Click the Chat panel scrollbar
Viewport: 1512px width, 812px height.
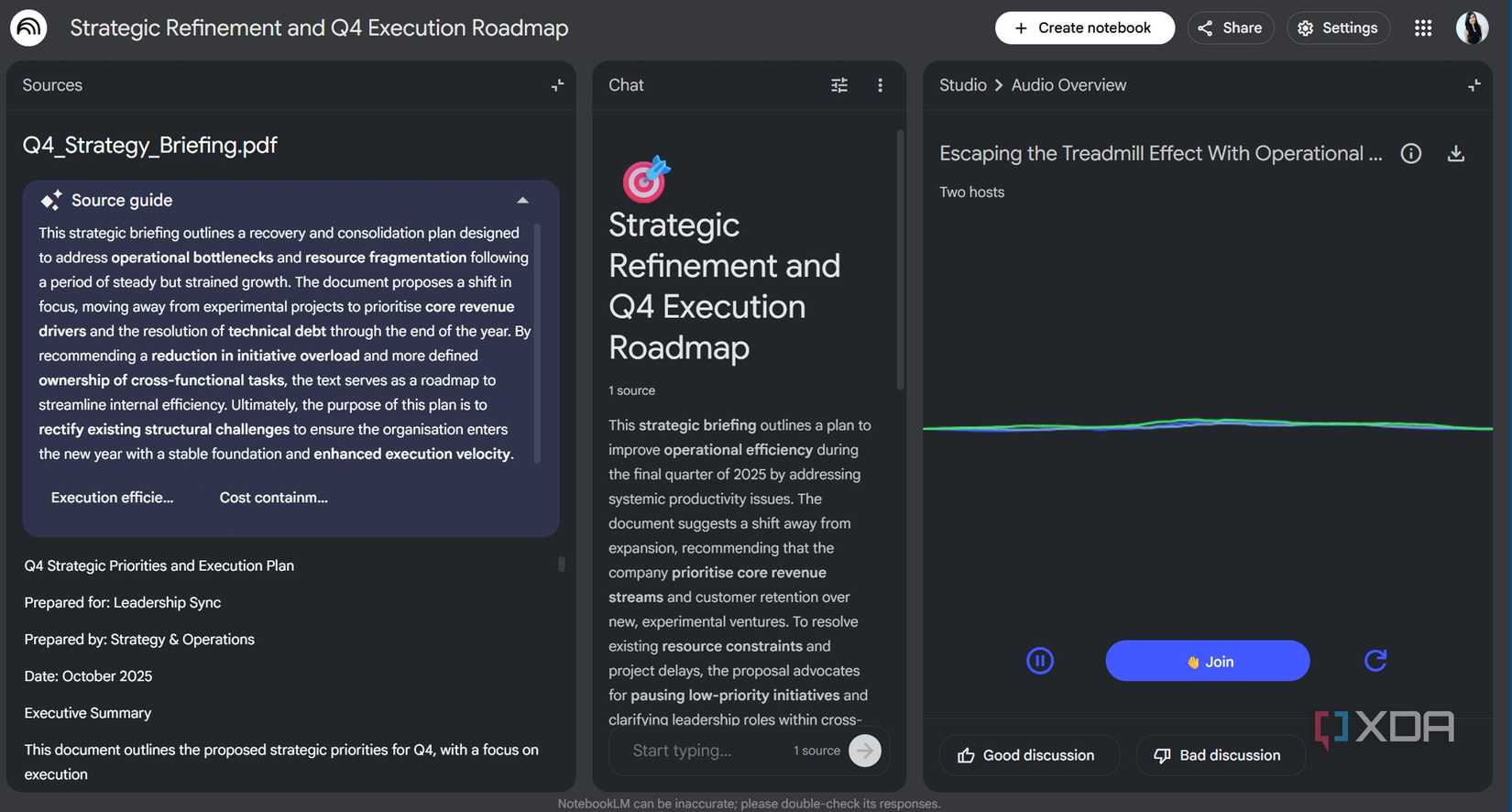pos(900,259)
